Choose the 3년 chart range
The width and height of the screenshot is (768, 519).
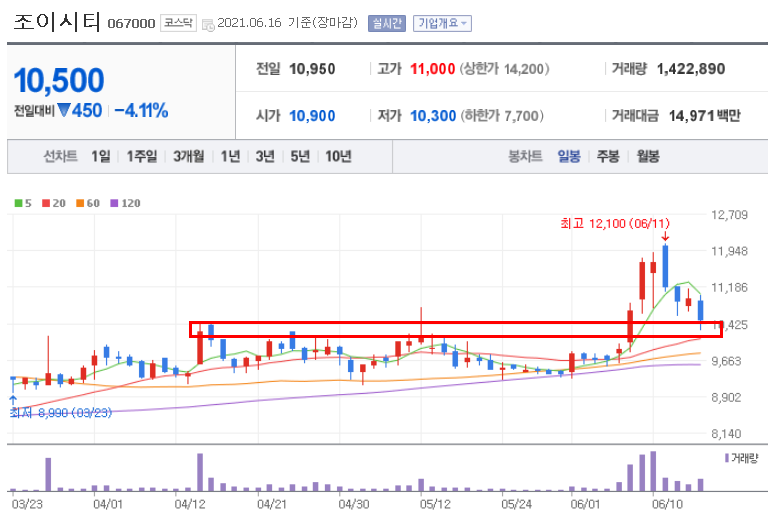click(x=264, y=156)
